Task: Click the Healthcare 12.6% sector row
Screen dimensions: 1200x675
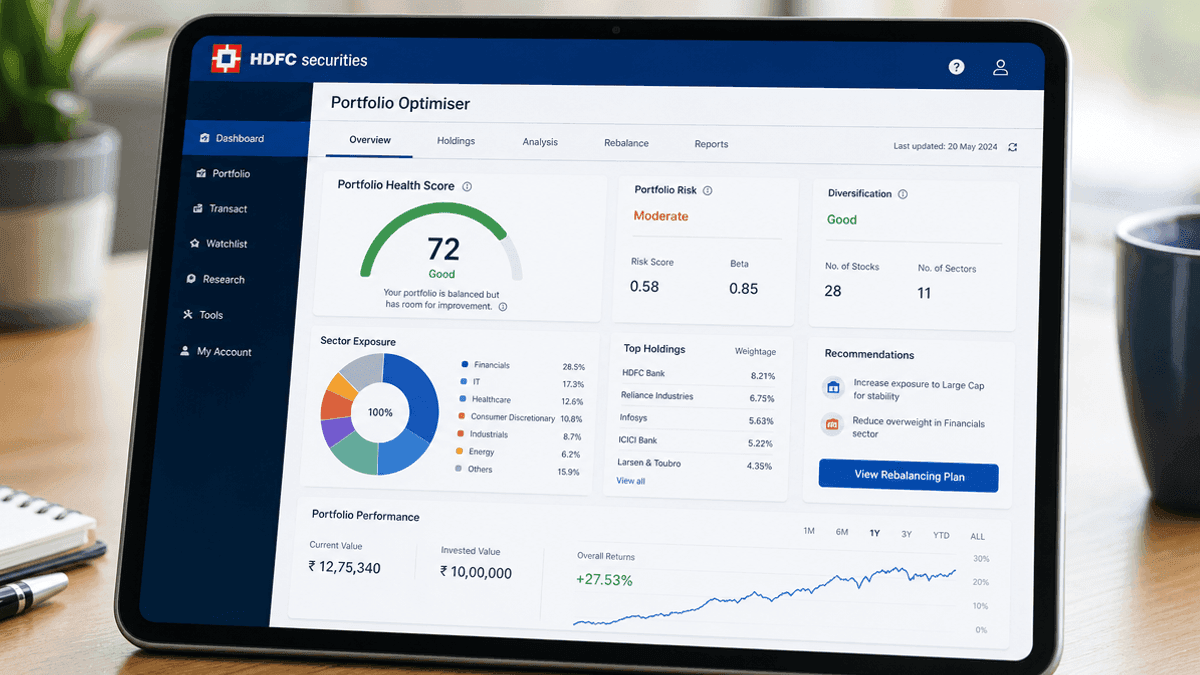Action: click(x=521, y=400)
